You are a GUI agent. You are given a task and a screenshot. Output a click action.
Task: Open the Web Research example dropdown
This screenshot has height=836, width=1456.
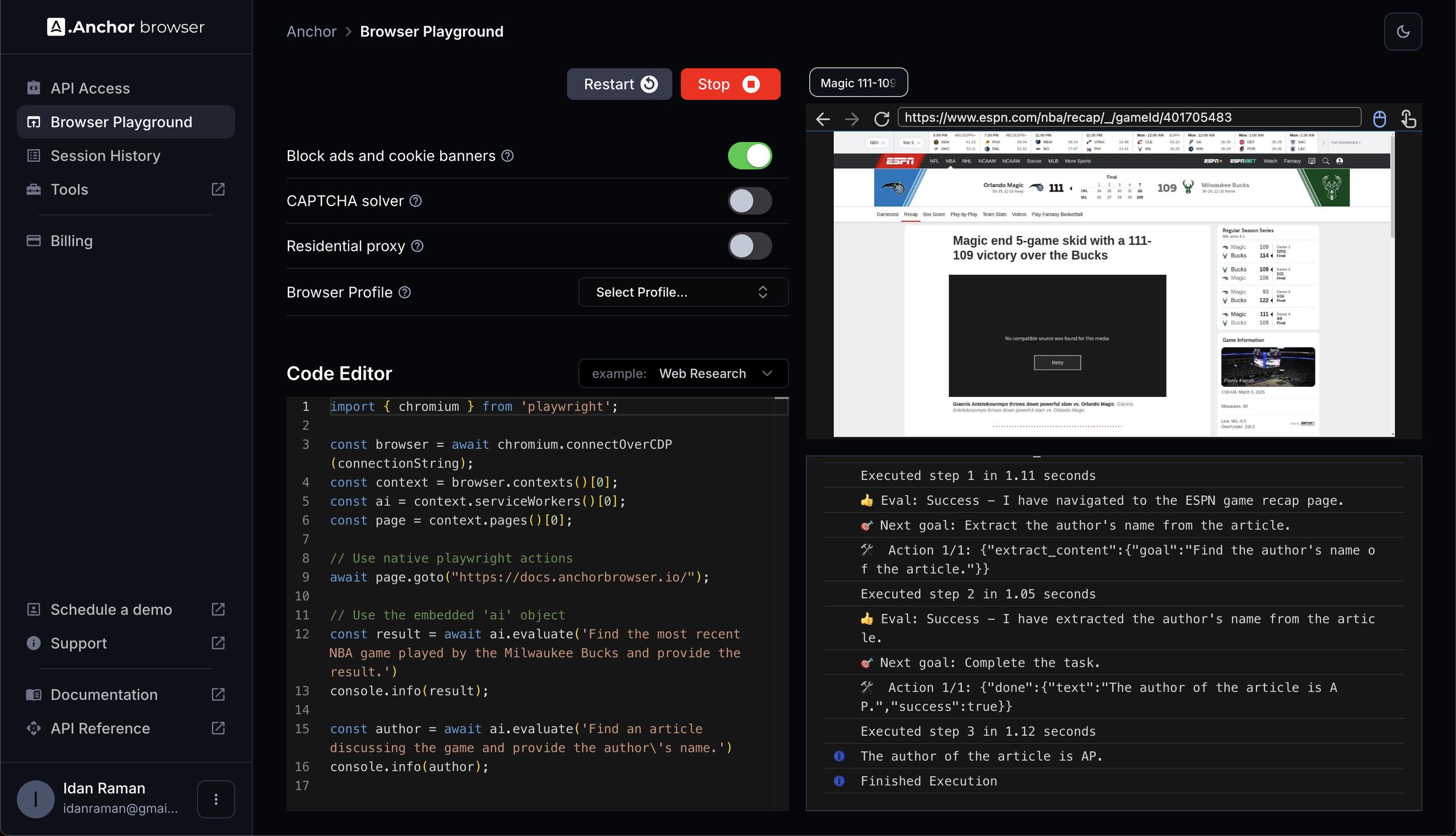click(x=682, y=374)
